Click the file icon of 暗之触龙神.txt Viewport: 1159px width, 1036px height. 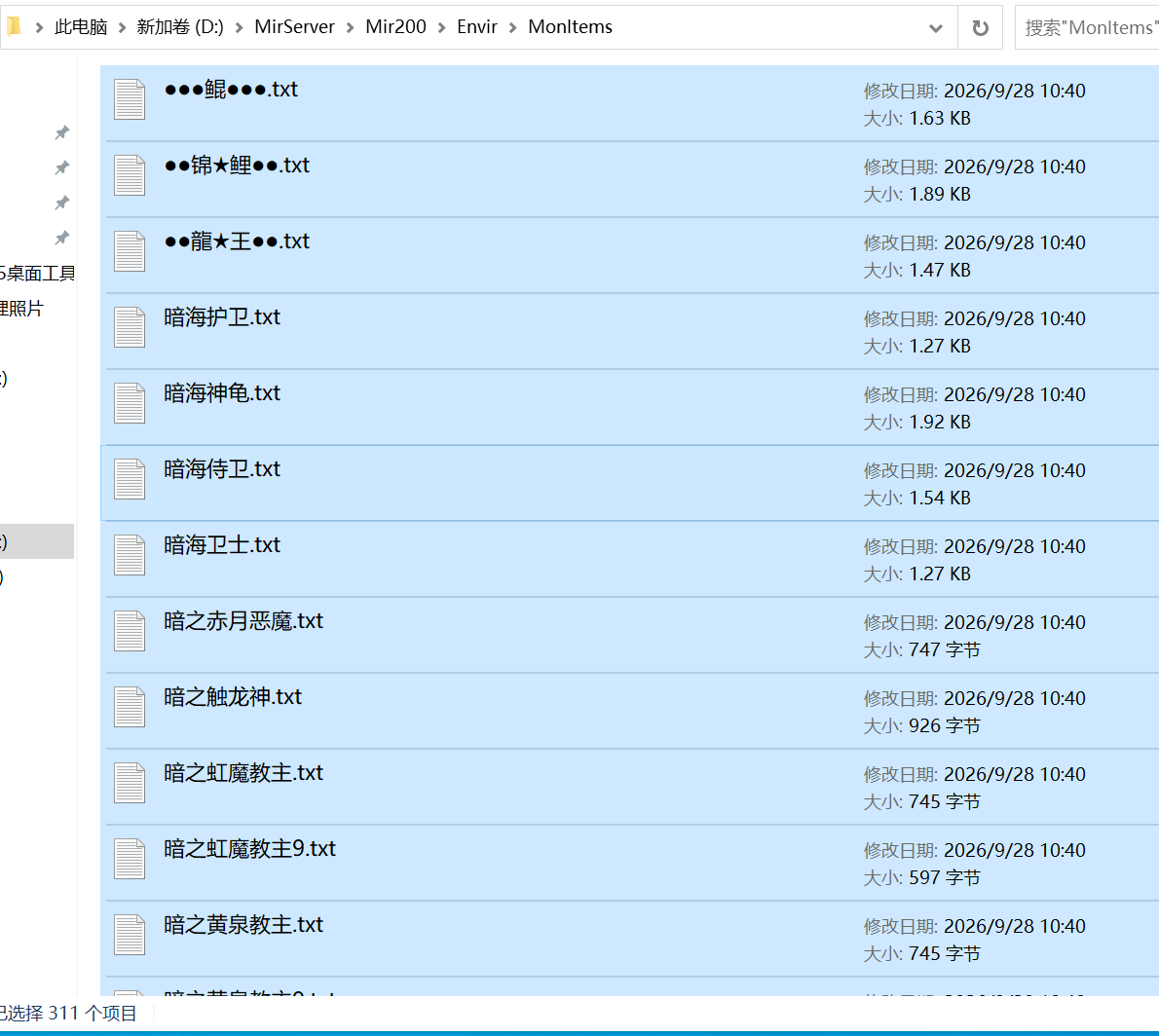(x=130, y=708)
